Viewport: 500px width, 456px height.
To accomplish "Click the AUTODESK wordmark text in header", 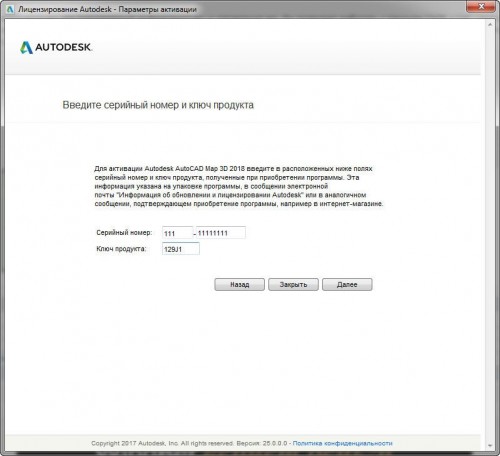I will pyautogui.click(x=63, y=47).
